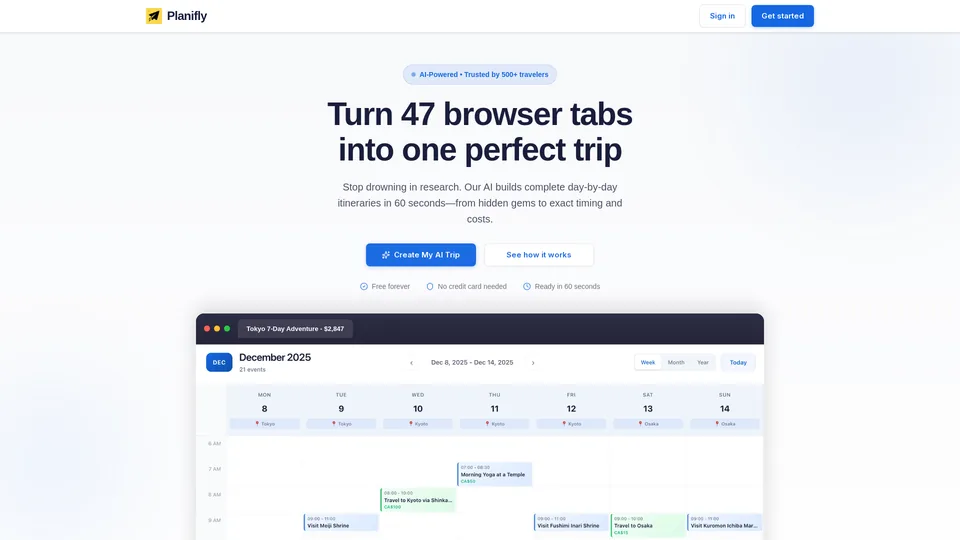Click the Today button in calendar
This screenshot has width=960, height=540.
(x=738, y=362)
